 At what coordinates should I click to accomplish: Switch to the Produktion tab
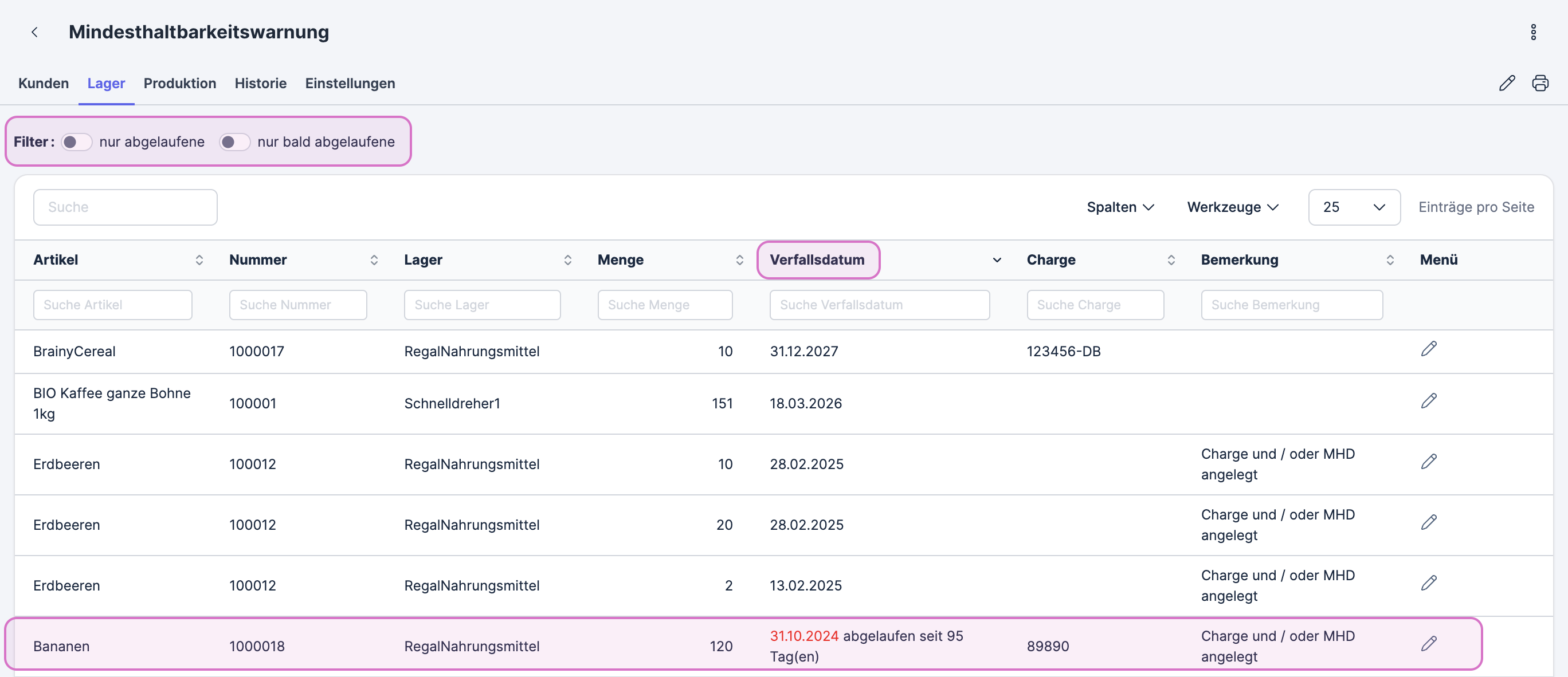tap(179, 83)
